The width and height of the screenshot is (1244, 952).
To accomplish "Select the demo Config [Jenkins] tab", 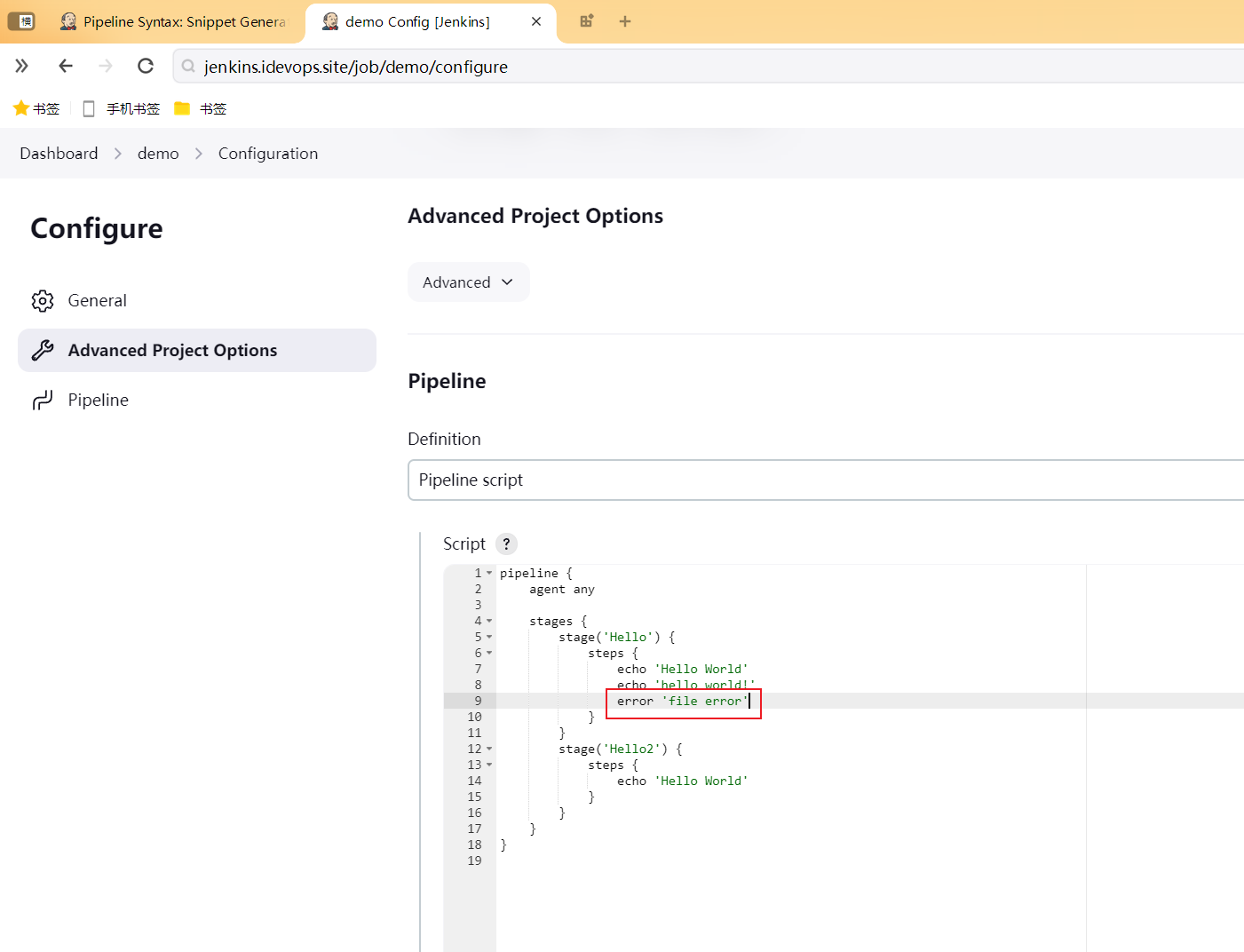I will [417, 21].
